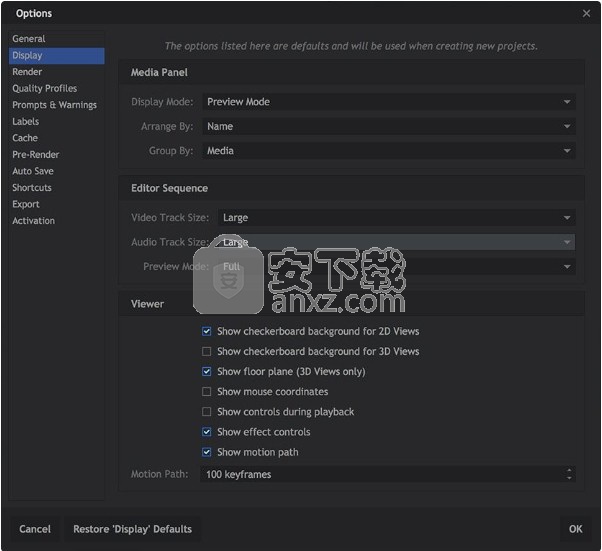The width and height of the screenshot is (602, 551).
Task: Enable Show controls during playback
Action: [207, 412]
